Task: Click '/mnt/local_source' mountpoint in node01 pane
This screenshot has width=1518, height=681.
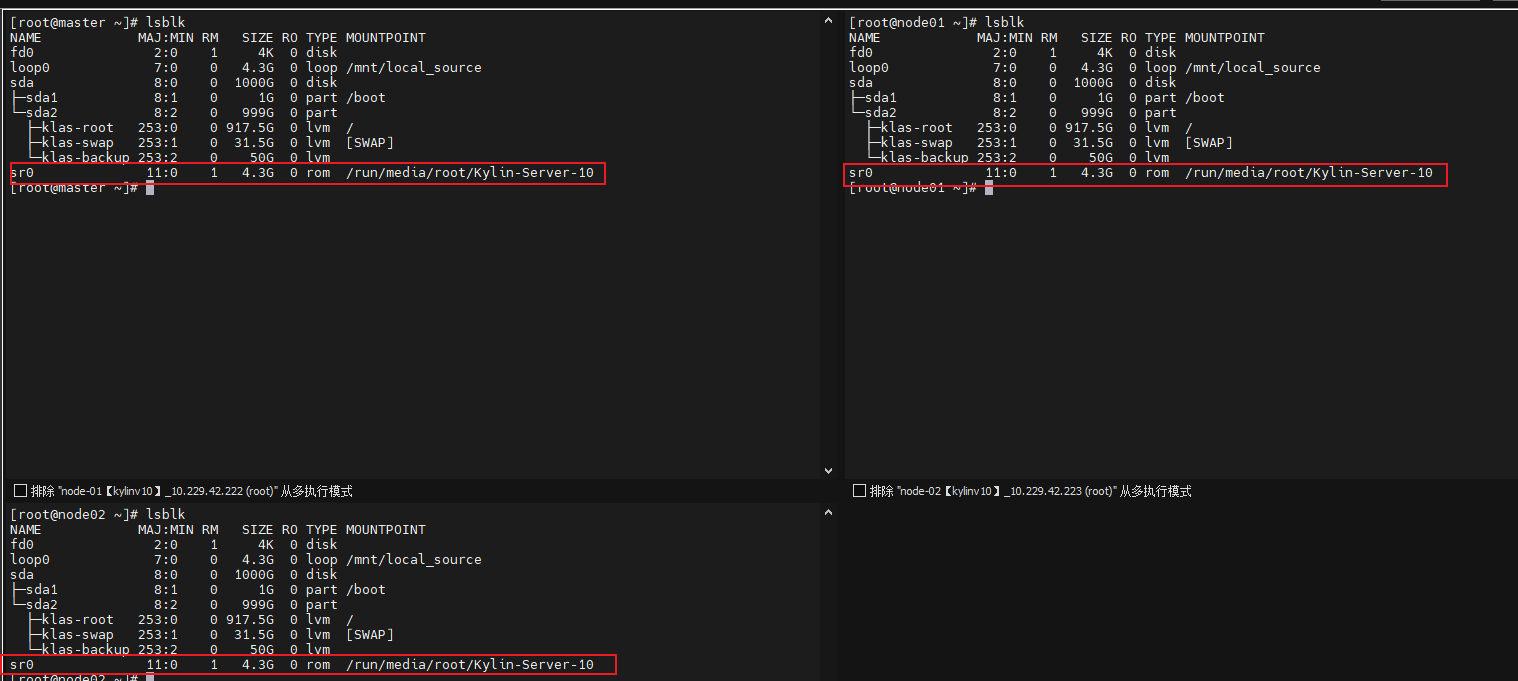Action: (1253, 67)
